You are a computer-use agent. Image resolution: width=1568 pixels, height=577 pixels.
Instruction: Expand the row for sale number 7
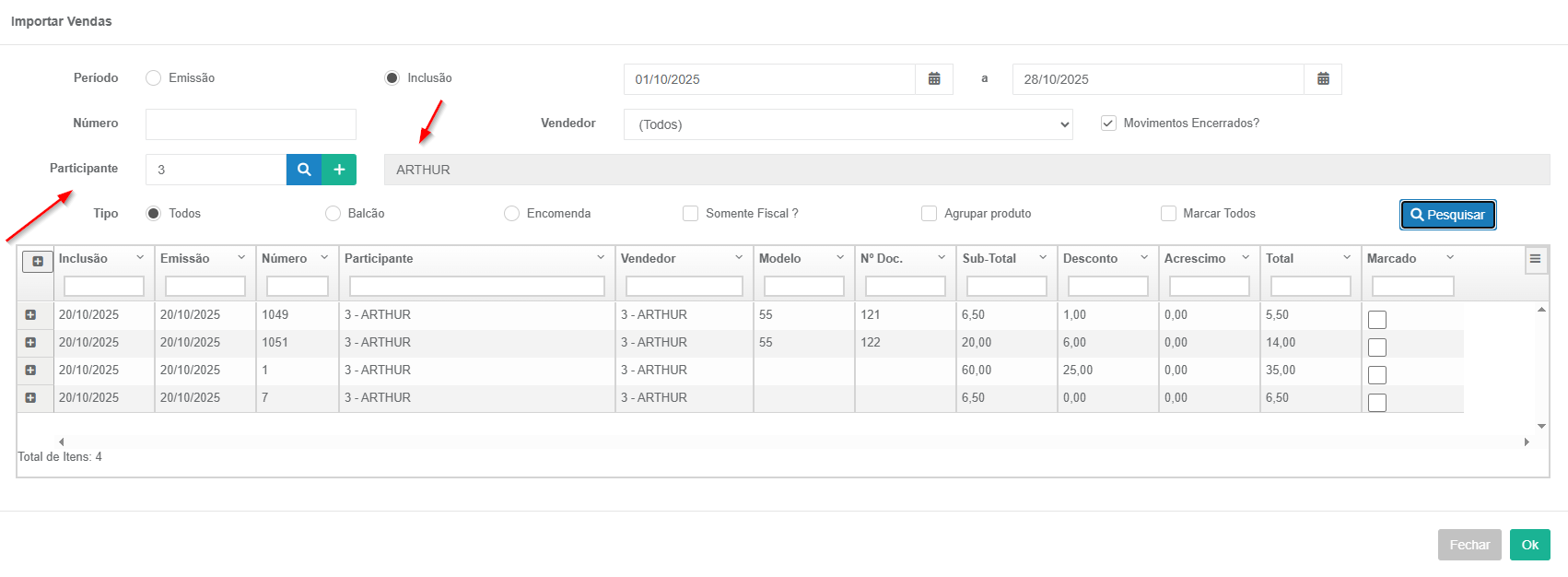tap(30, 398)
